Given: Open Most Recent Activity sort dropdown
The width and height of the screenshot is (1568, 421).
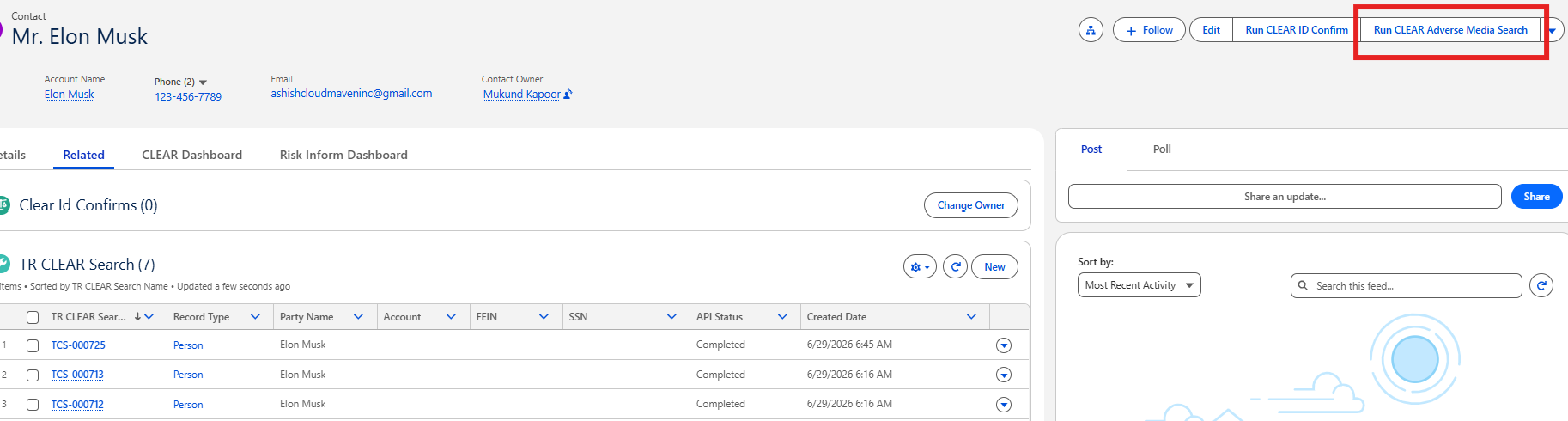Looking at the screenshot, I should tap(1139, 285).
